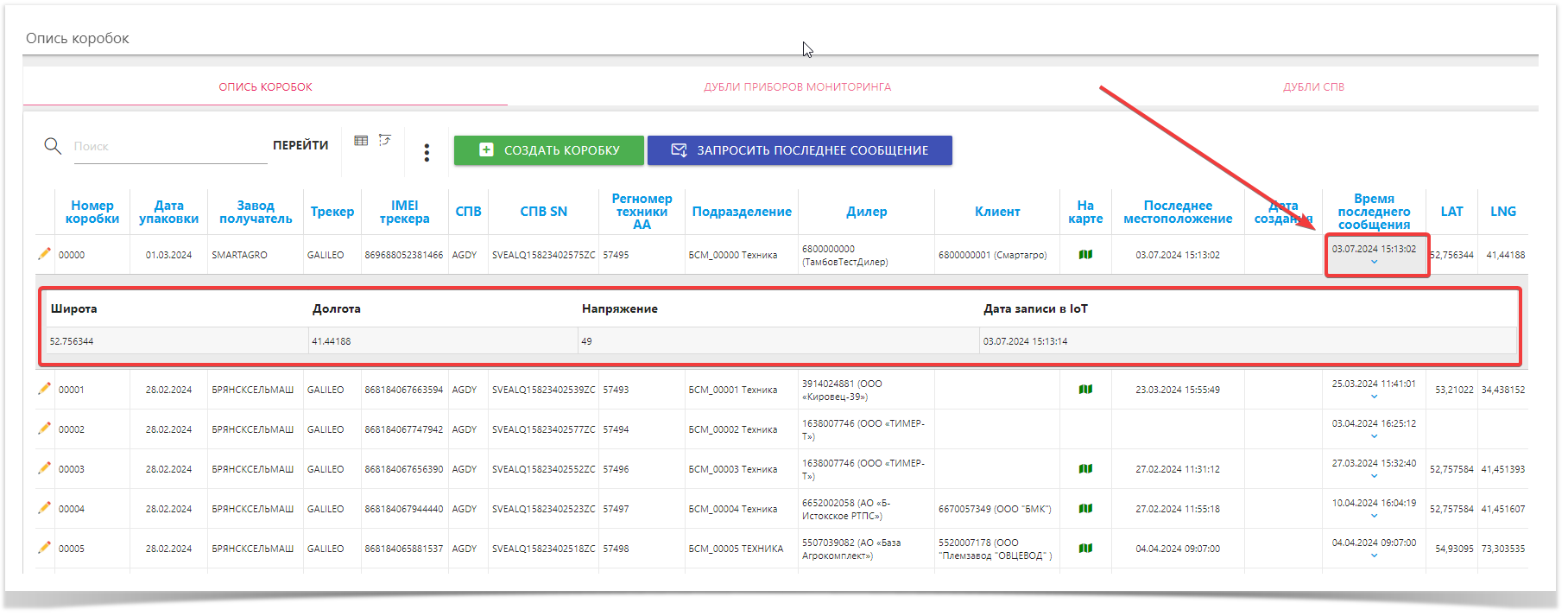This screenshot has height=616, width=1568.
Task: Expand chevron under 03.04.2024 16:25:12
Action: tap(1374, 436)
